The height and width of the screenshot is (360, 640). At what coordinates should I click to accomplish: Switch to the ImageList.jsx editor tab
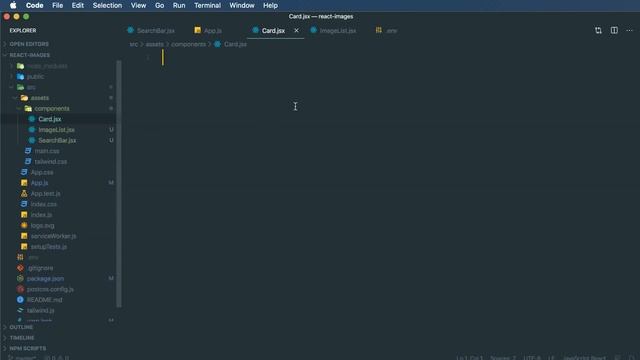click(338, 31)
